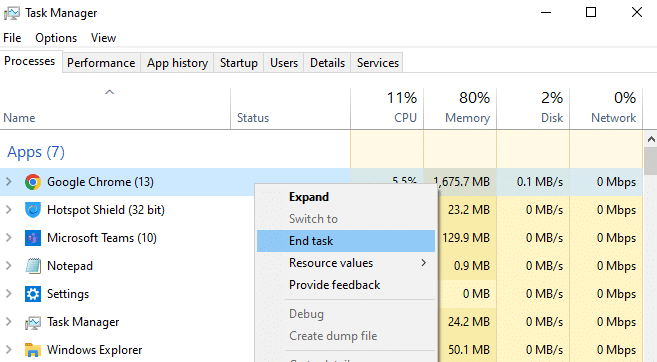Click the Settings gear icon
Screen dimensions: 657x362
coord(33,294)
